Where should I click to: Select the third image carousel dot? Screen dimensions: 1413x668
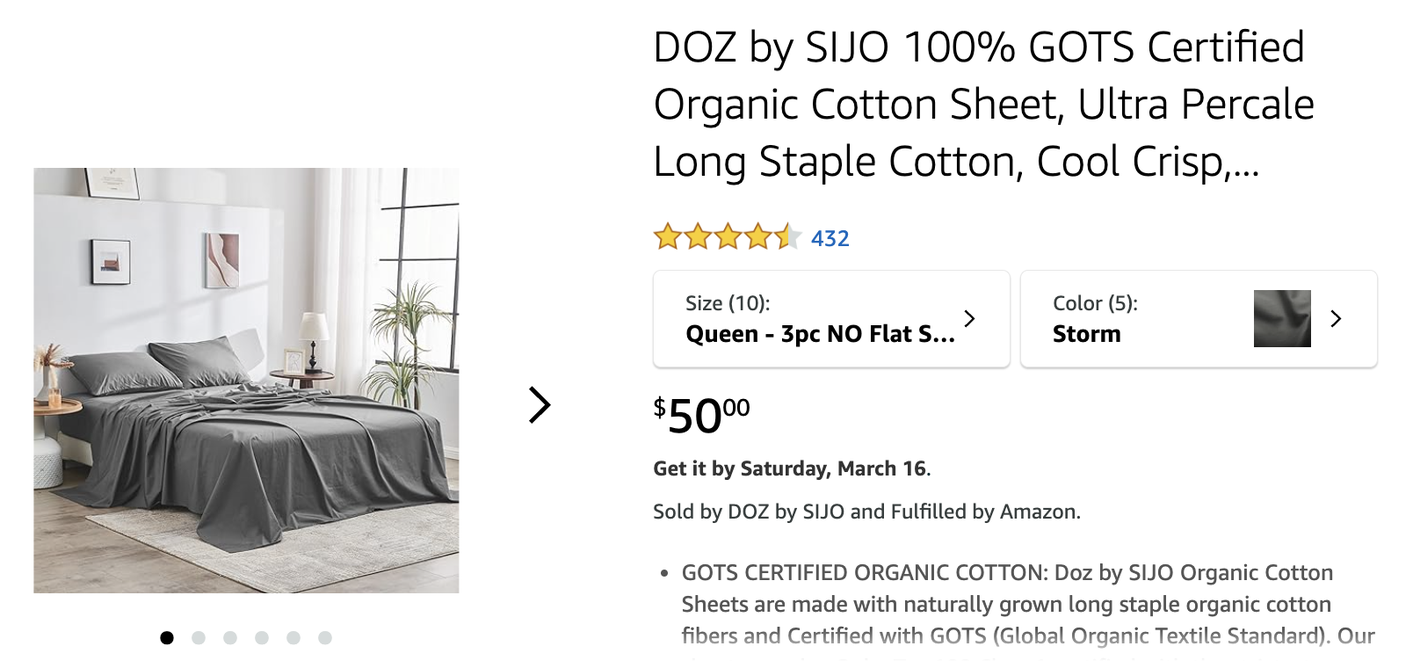230,637
